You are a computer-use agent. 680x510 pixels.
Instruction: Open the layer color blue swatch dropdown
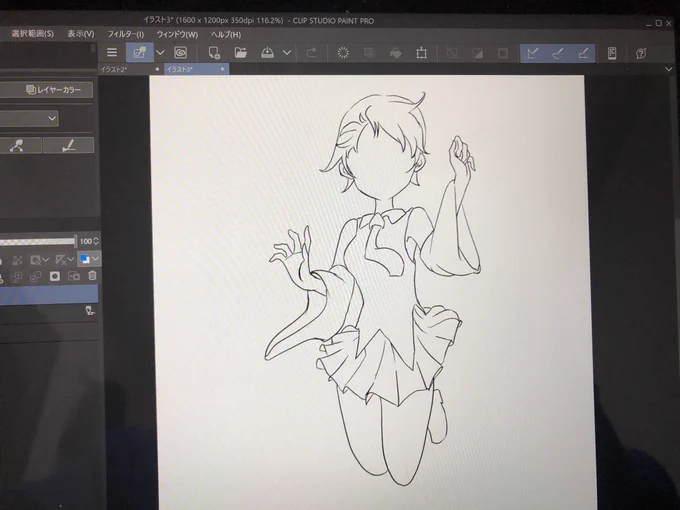[96, 259]
